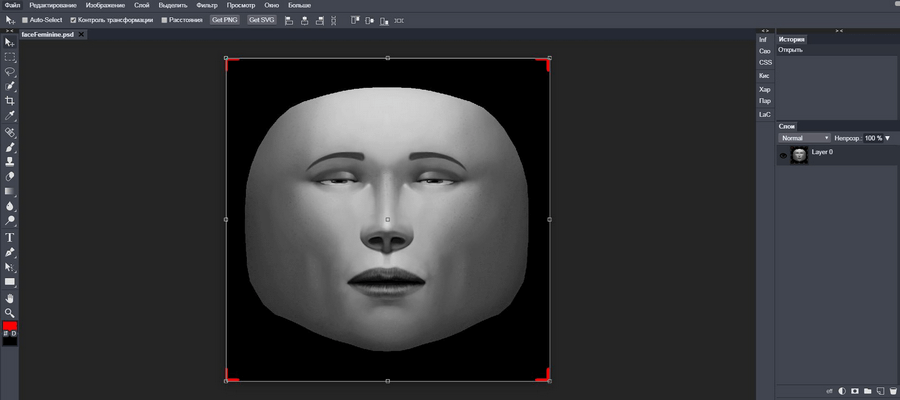
Task: Select the Rectangular Marquee tool
Action: [x=10, y=57]
